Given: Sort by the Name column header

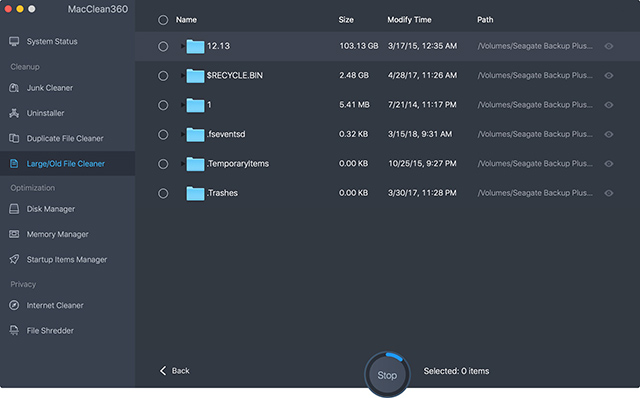Looking at the screenshot, I should [186, 20].
